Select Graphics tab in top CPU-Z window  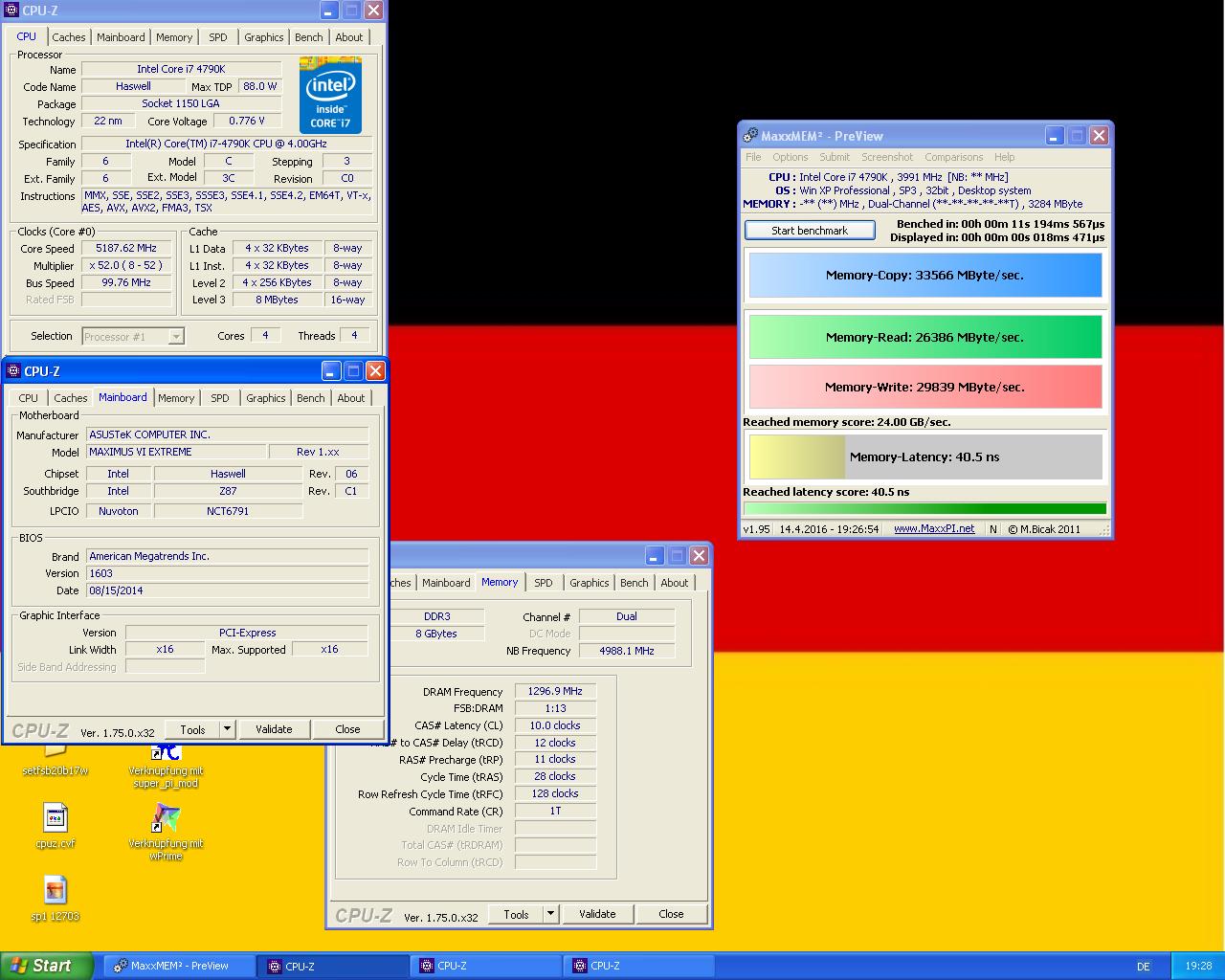[x=263, y=37]
